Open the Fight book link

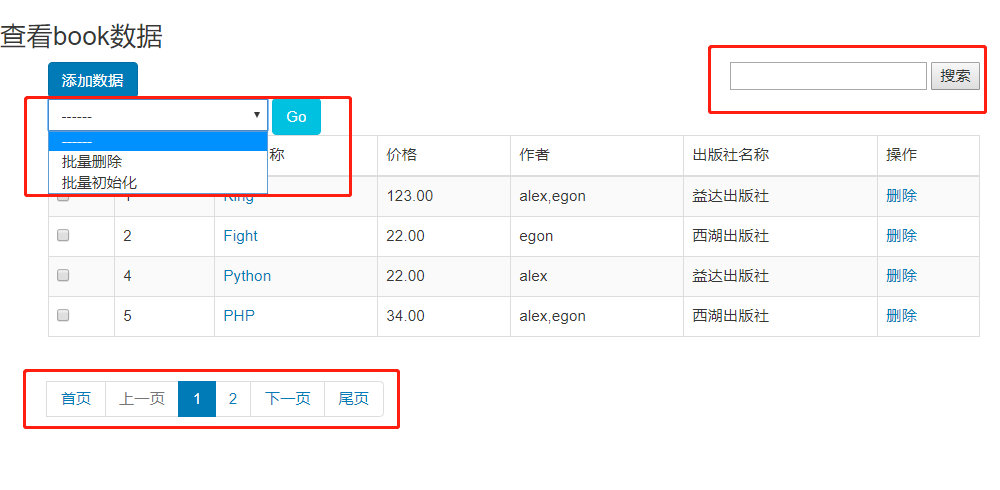(x=240, y=236)
